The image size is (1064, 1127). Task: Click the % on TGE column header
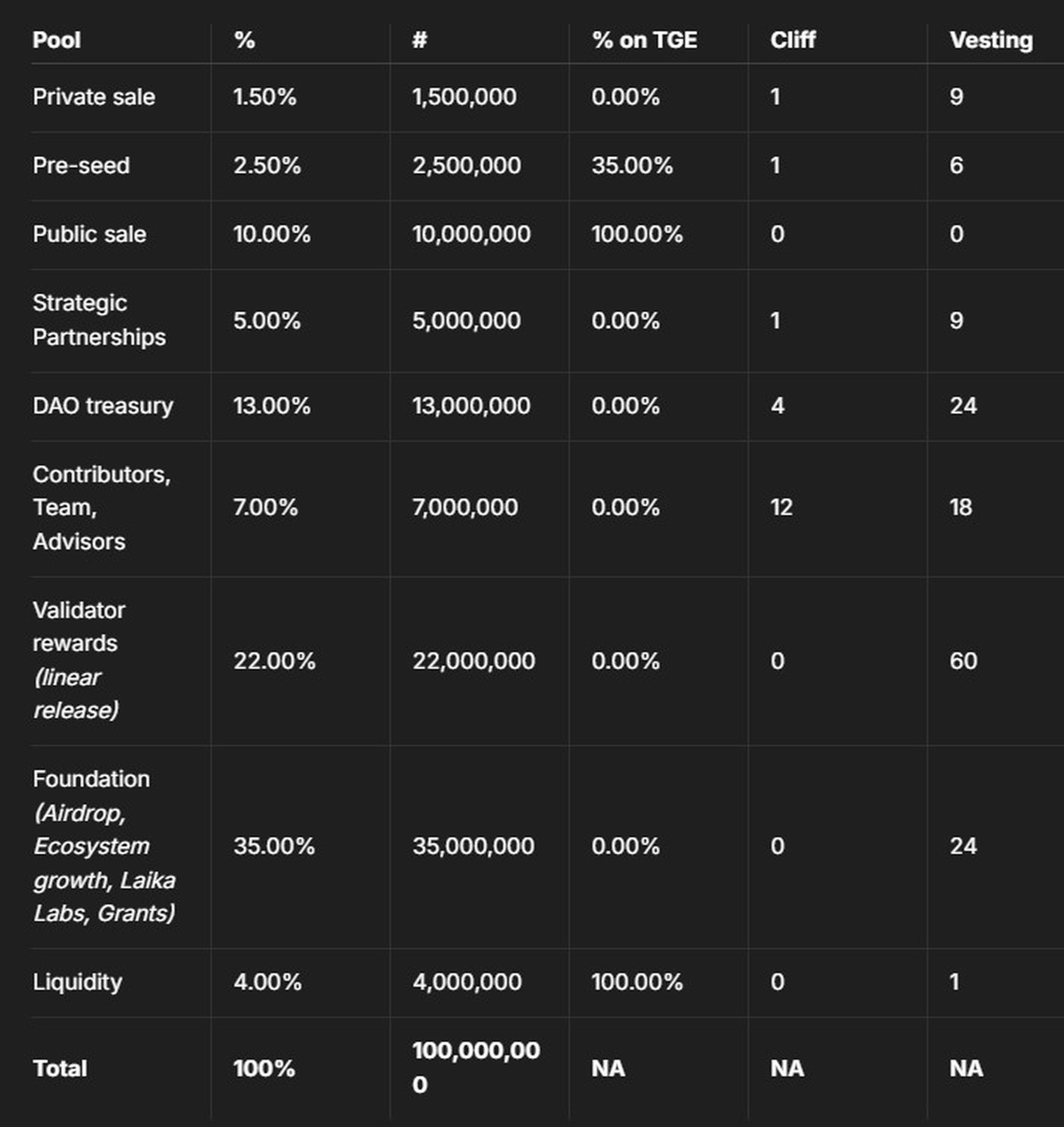(644, 41)
